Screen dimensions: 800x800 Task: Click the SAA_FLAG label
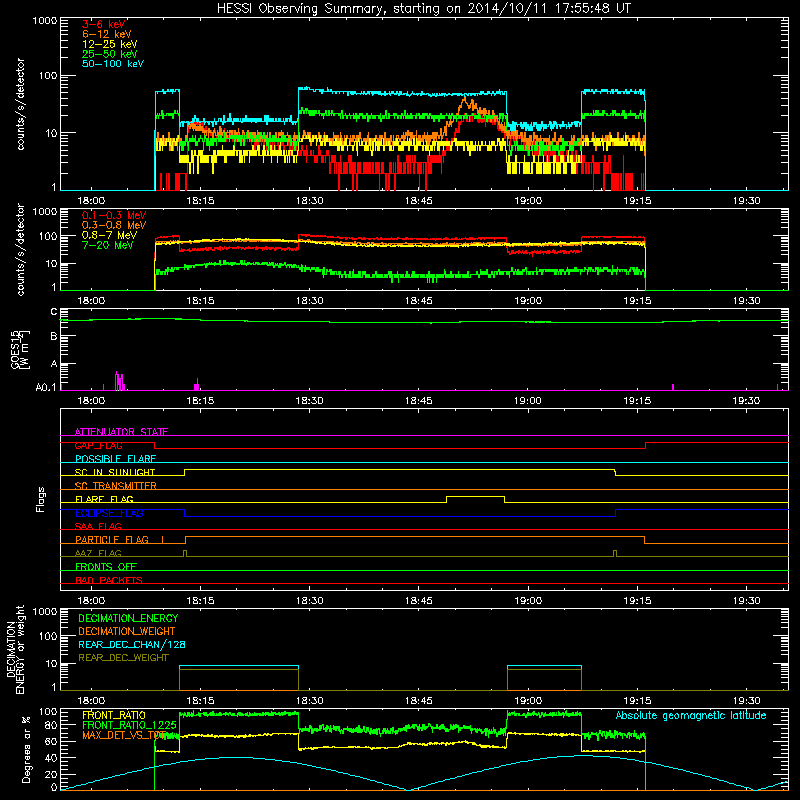[98, 526]
